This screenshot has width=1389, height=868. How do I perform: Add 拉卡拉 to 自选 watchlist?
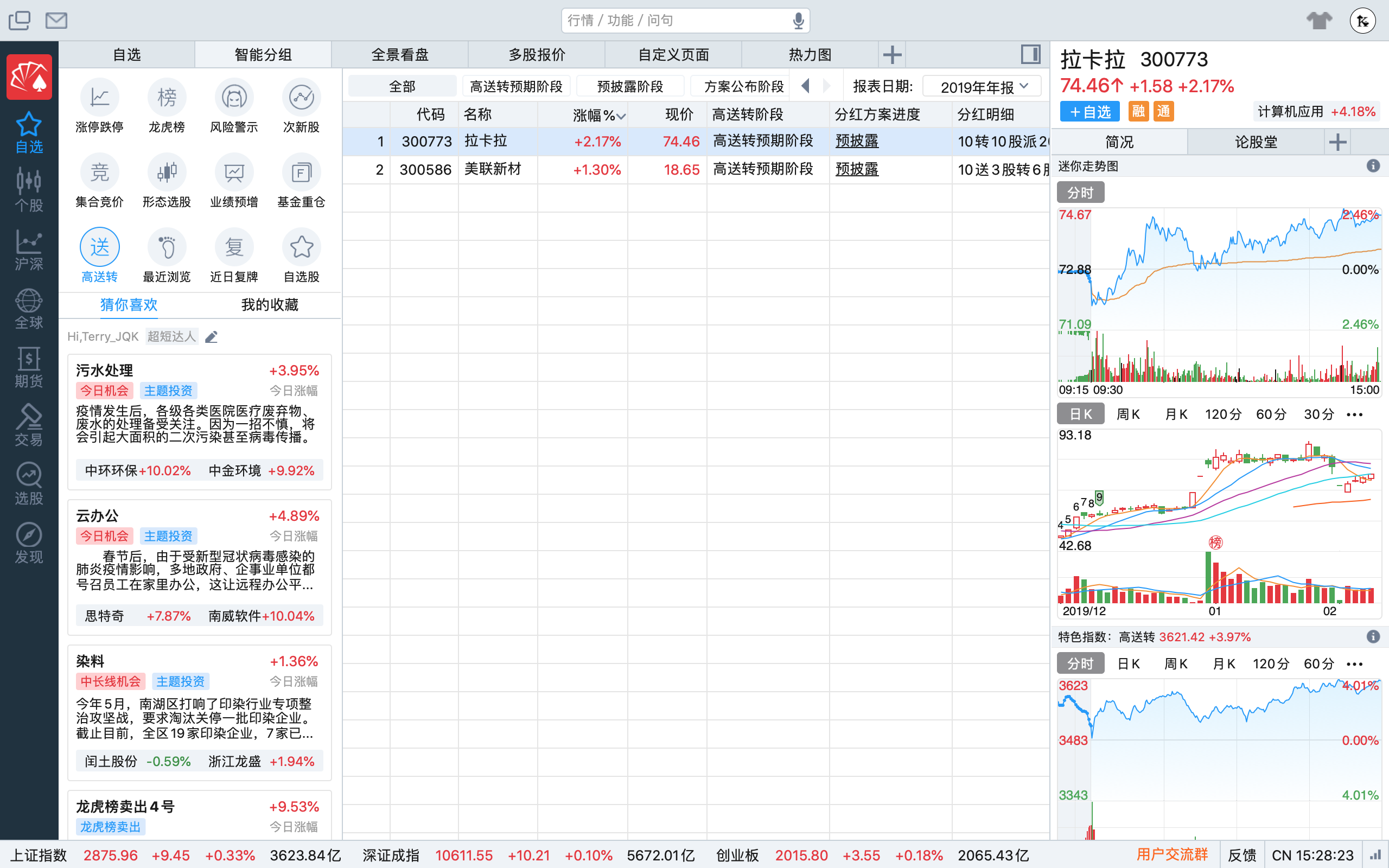[1089, 112]
